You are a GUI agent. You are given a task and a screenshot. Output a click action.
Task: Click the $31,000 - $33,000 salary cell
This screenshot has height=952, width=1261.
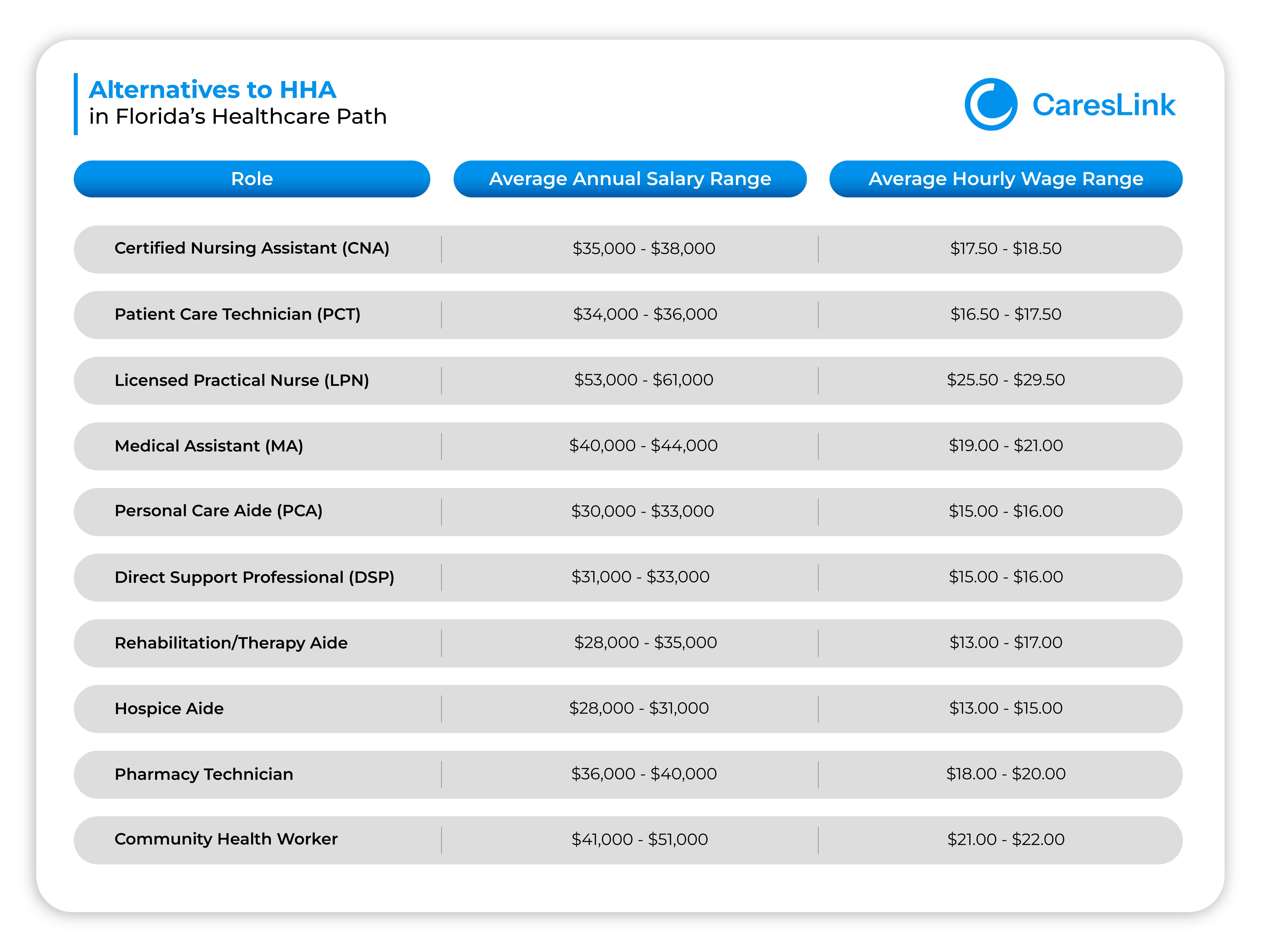point(640,577)
